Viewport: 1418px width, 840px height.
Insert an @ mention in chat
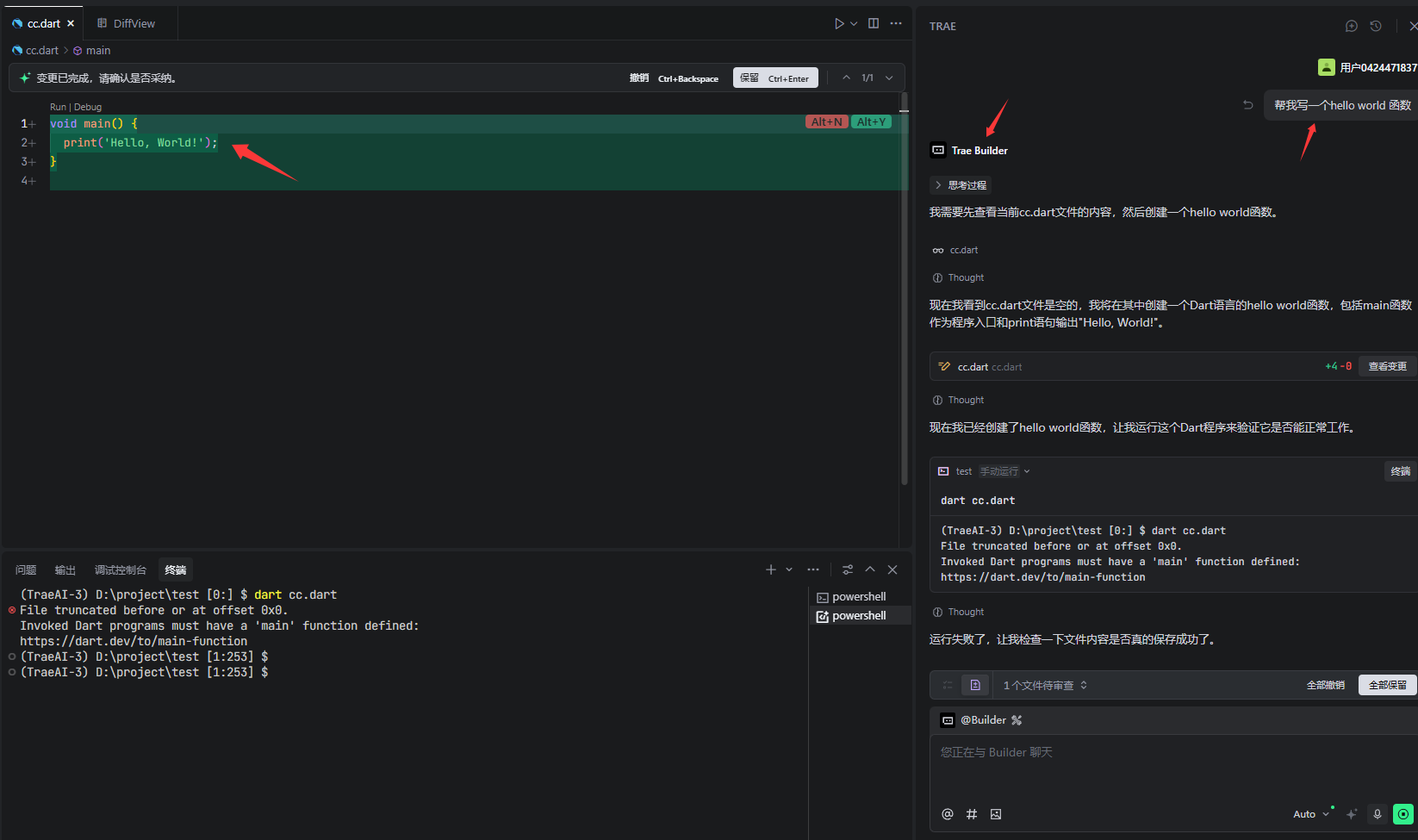[x=948, y=814]
